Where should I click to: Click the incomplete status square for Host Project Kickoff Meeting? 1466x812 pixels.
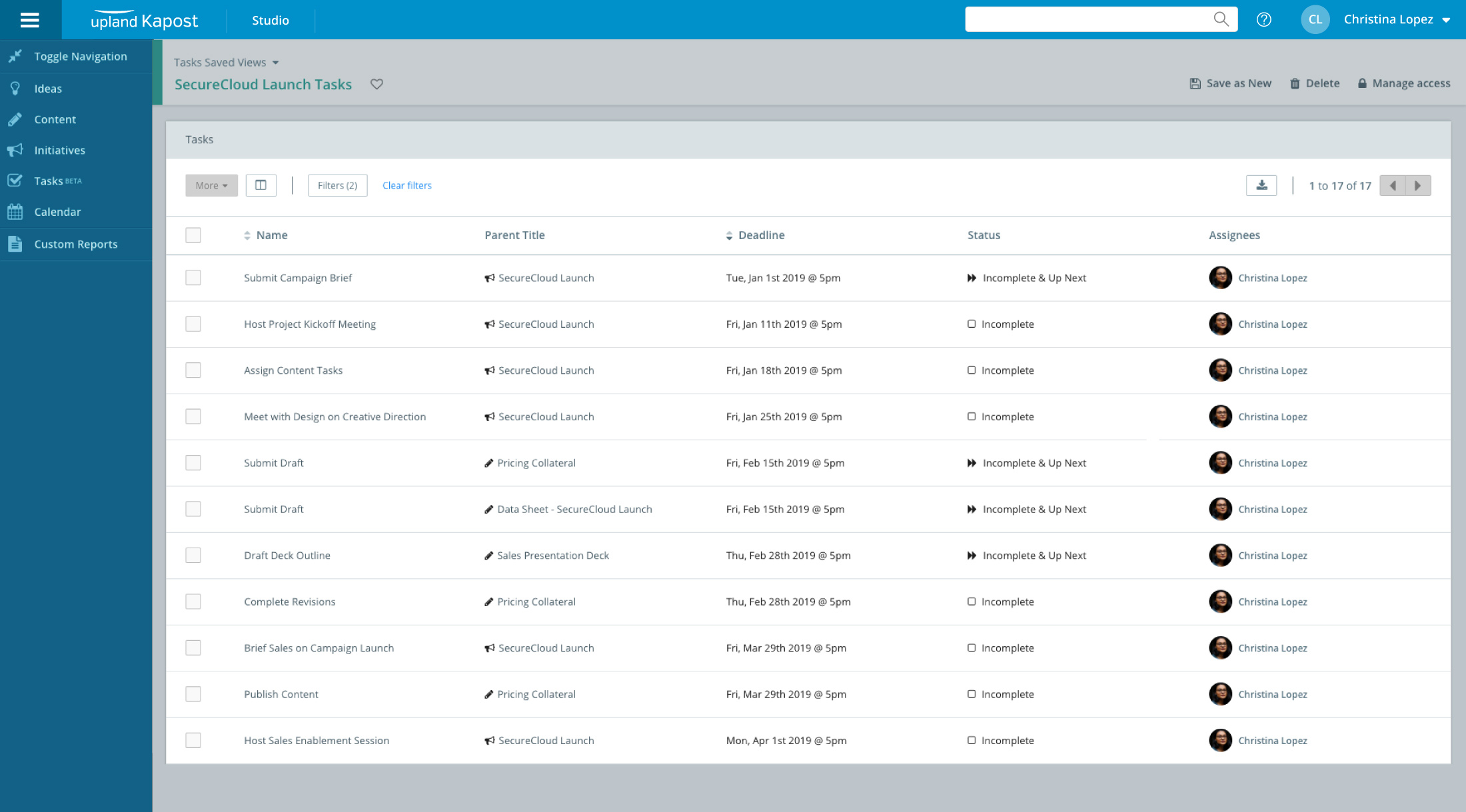972,324
